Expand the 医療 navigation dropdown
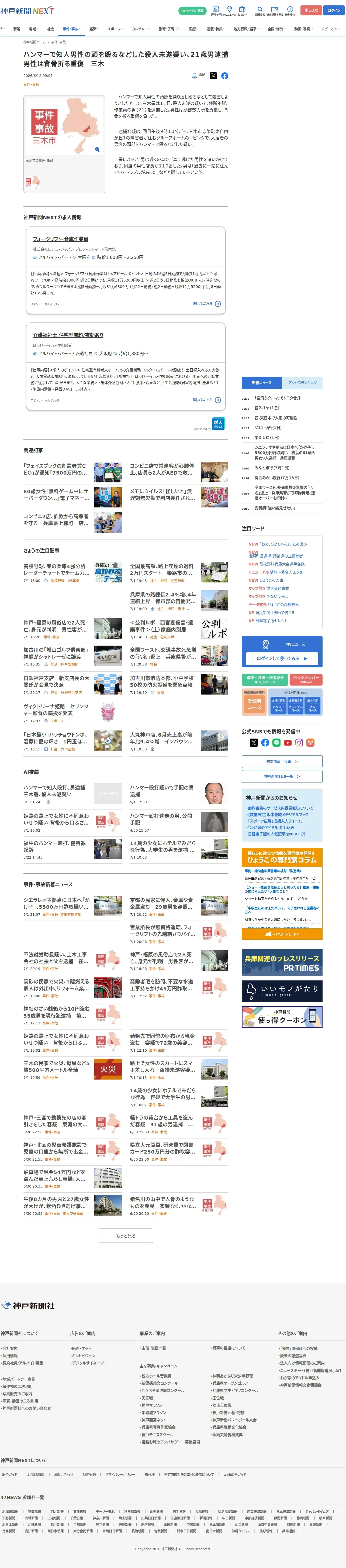 (194, 29)
